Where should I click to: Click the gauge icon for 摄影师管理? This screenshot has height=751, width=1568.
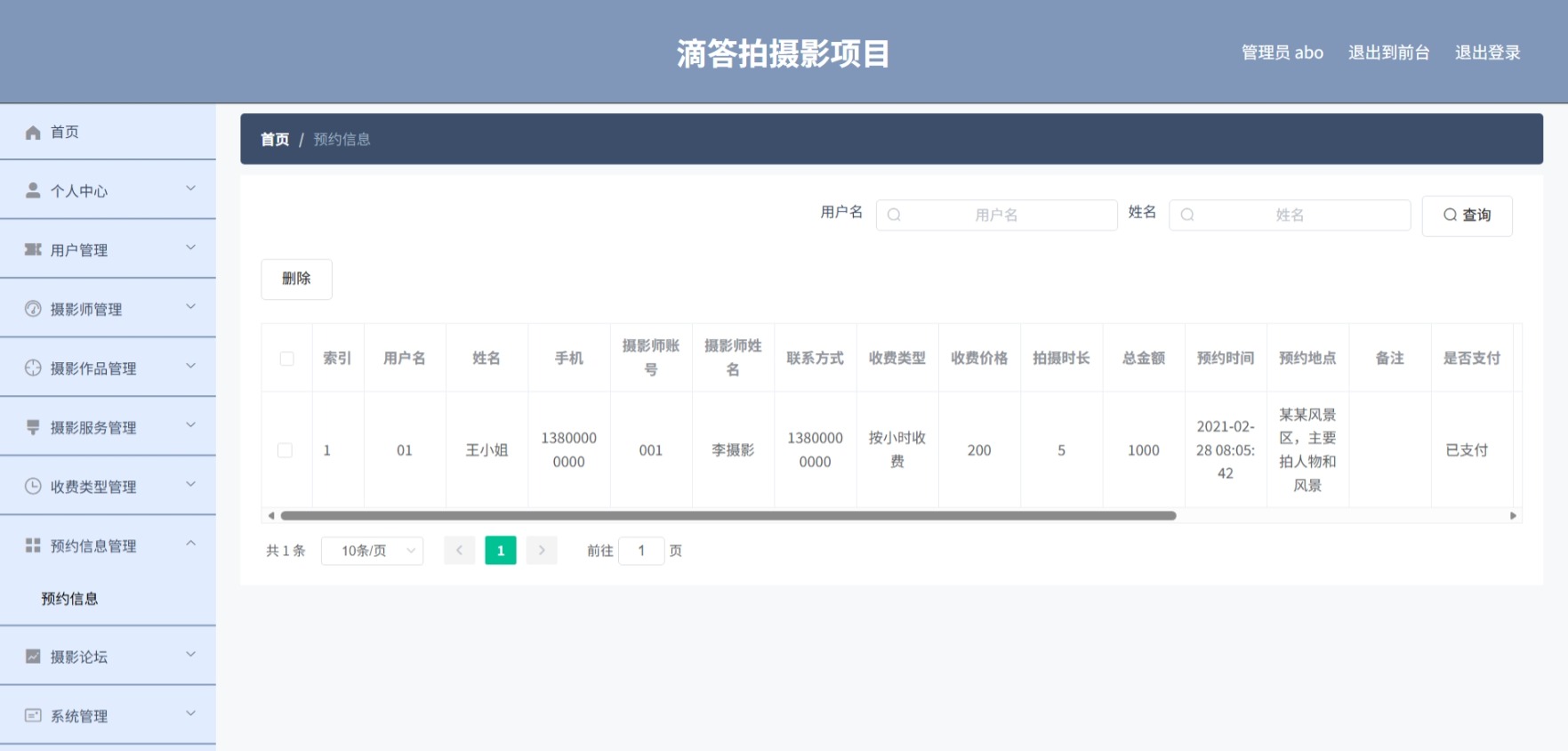click(33, 309)
